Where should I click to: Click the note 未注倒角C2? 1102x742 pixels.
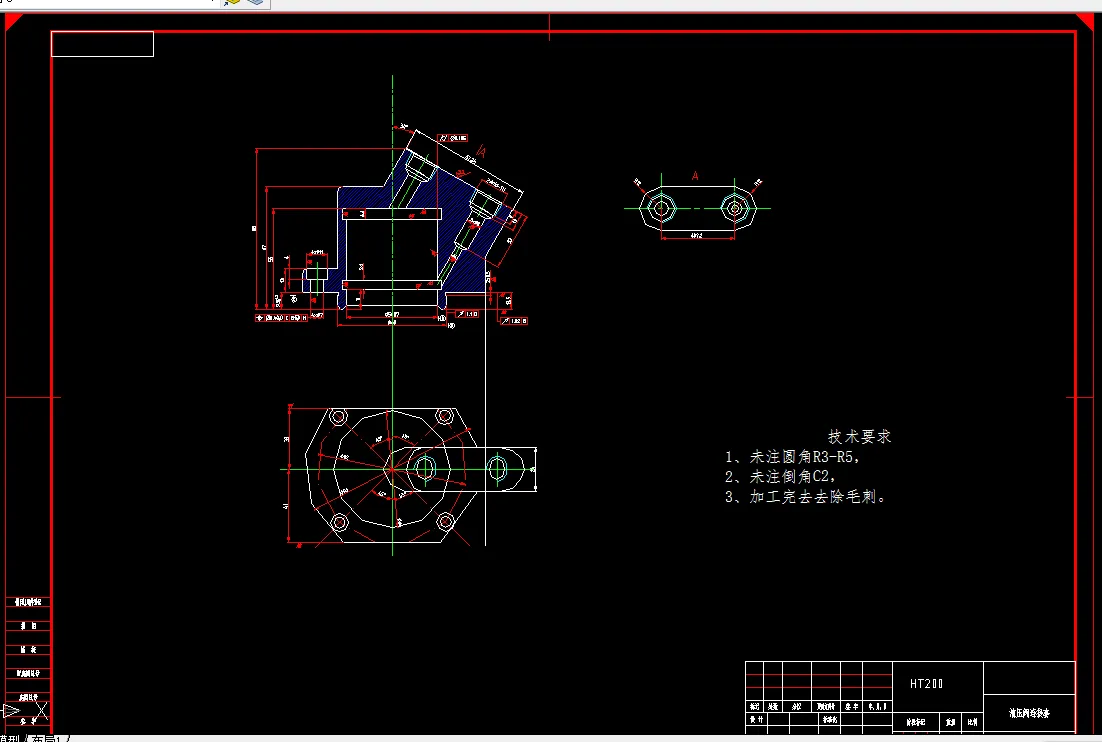pyautogui.click(x=779, y=475)
